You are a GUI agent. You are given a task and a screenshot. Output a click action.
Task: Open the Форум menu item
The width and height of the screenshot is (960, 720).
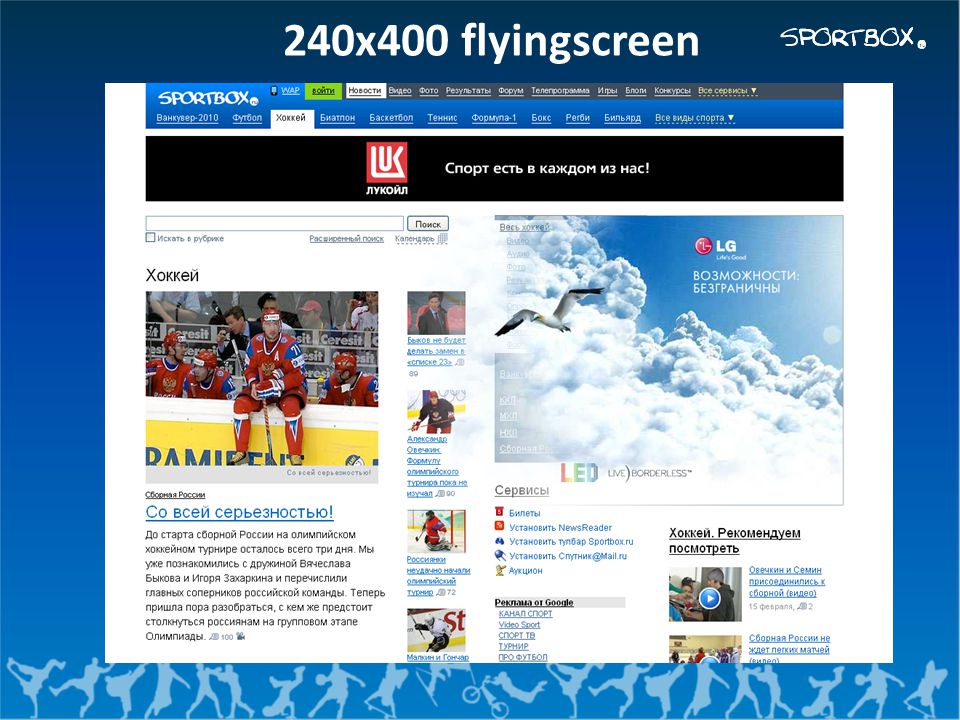click(x=511, y=91)
